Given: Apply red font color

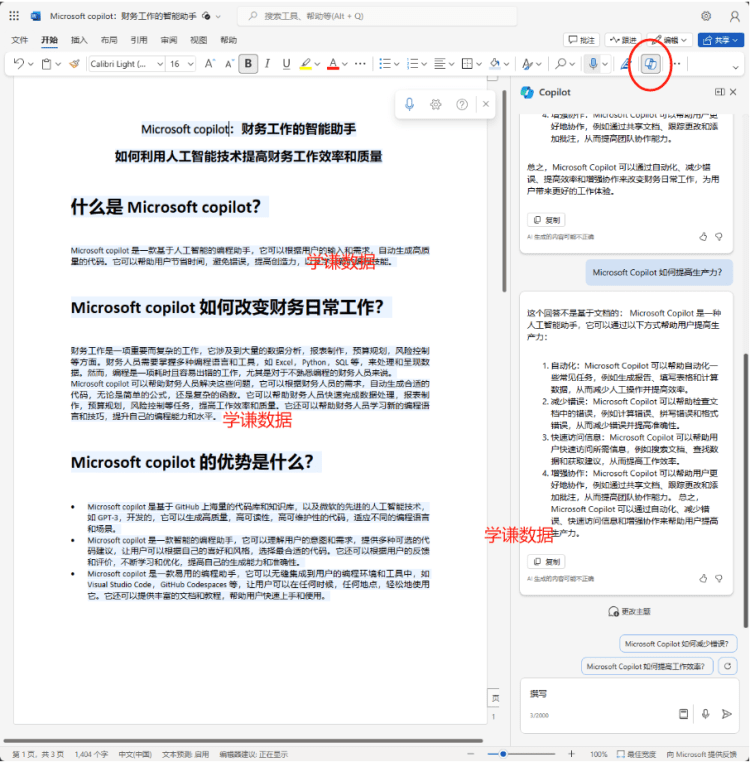Looking at the screenshot, I should click(333, 64).
